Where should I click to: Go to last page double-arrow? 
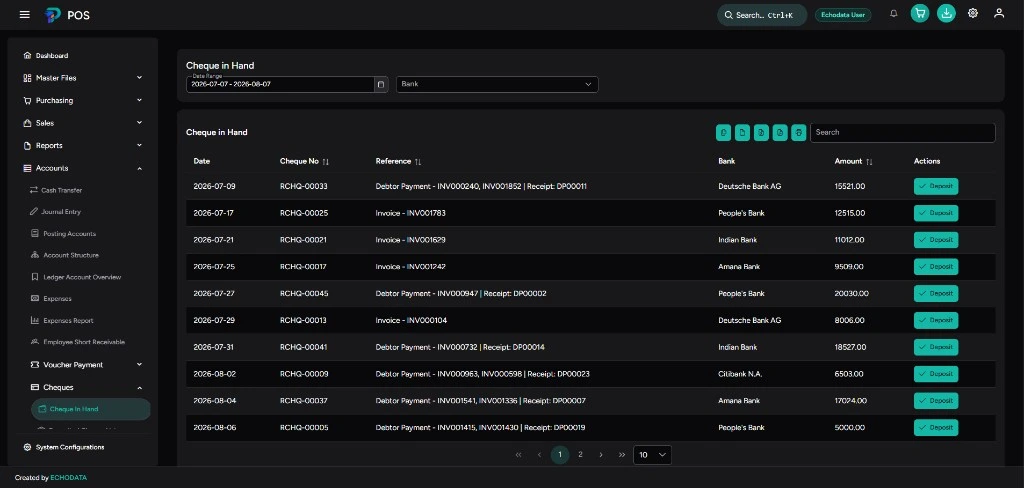point(622,455)
